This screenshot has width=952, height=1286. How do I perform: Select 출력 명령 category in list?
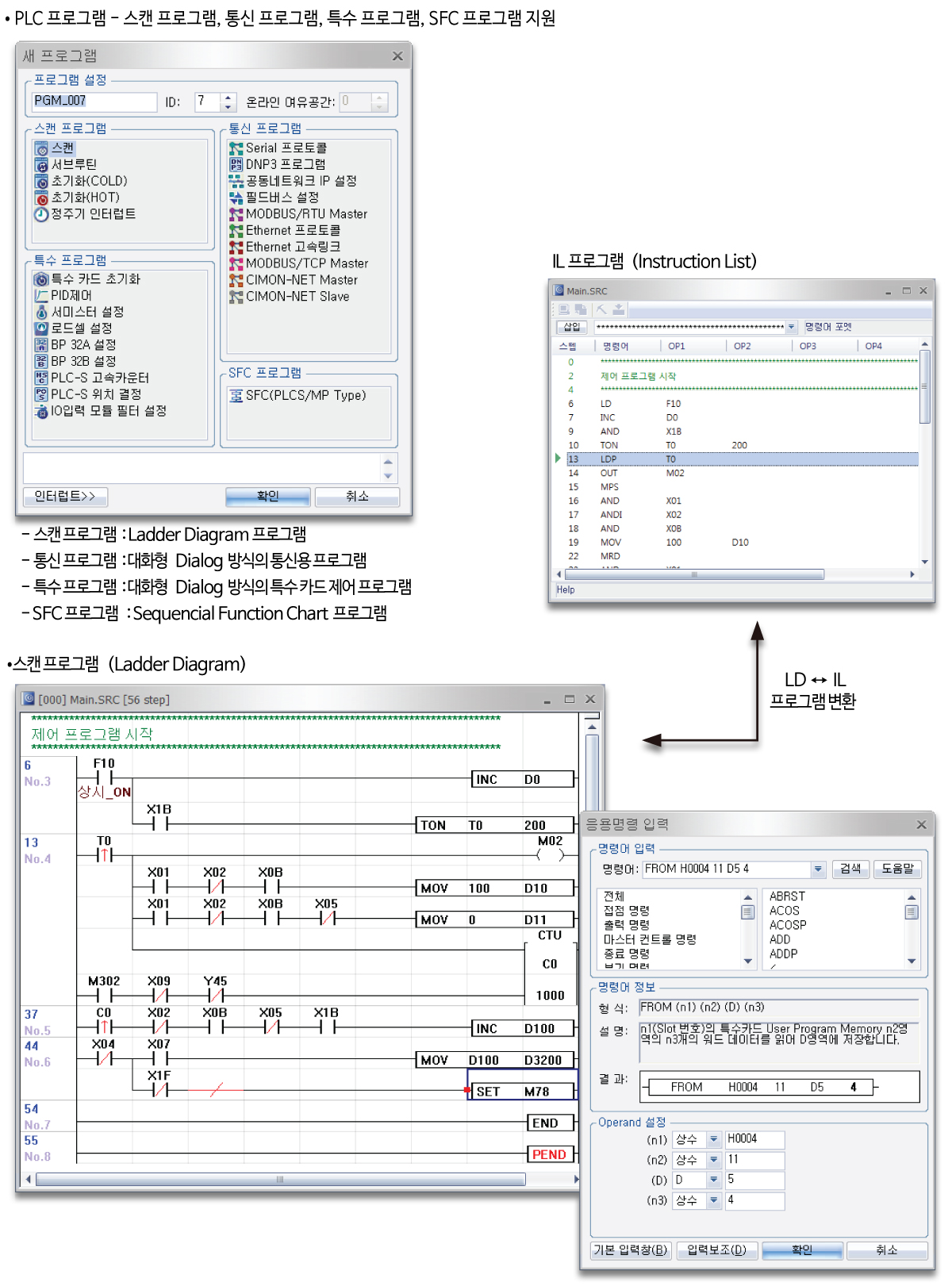[627, 925]
